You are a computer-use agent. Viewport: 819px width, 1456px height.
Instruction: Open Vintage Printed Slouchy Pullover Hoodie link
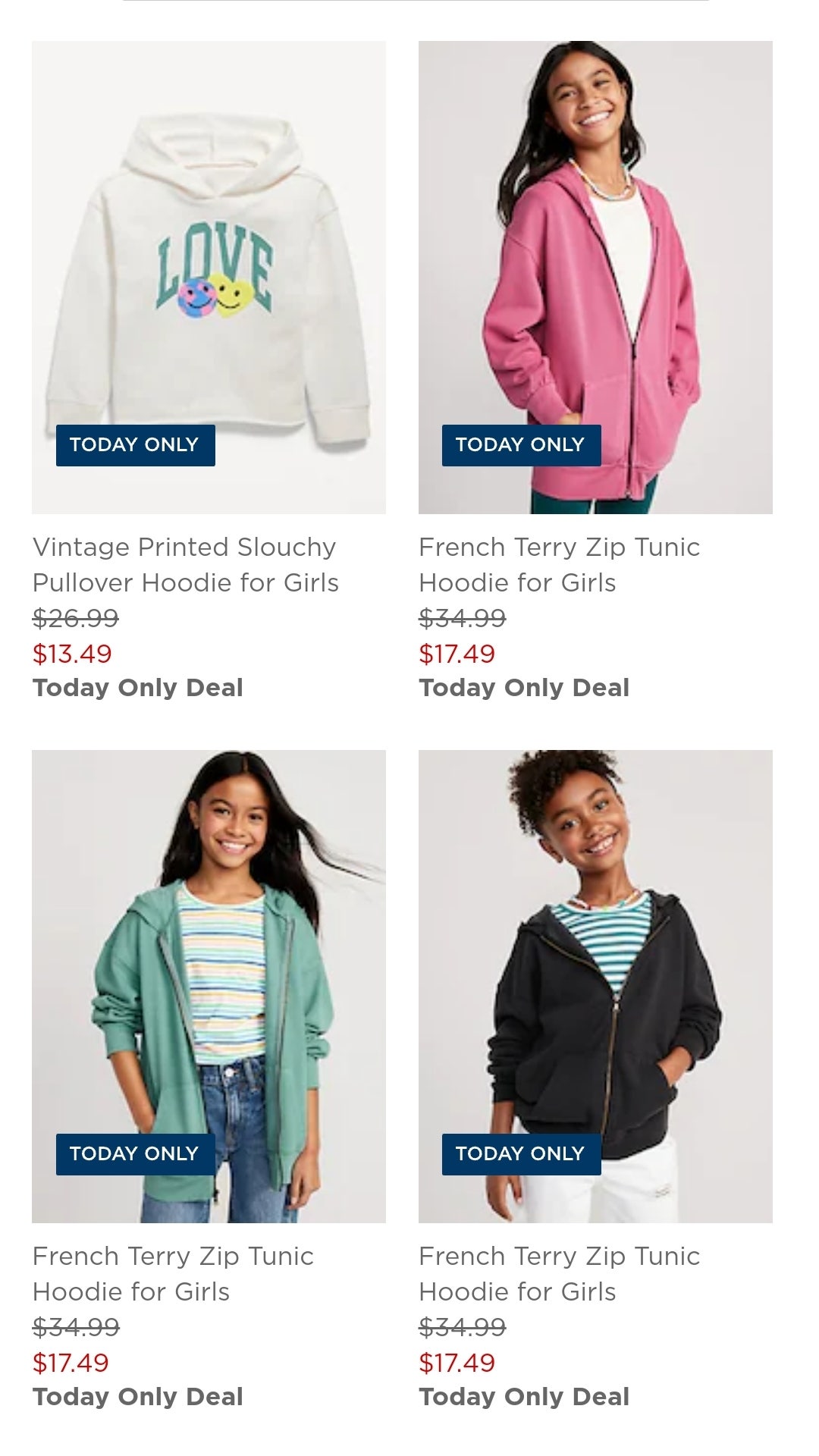(x=186, y=565)
